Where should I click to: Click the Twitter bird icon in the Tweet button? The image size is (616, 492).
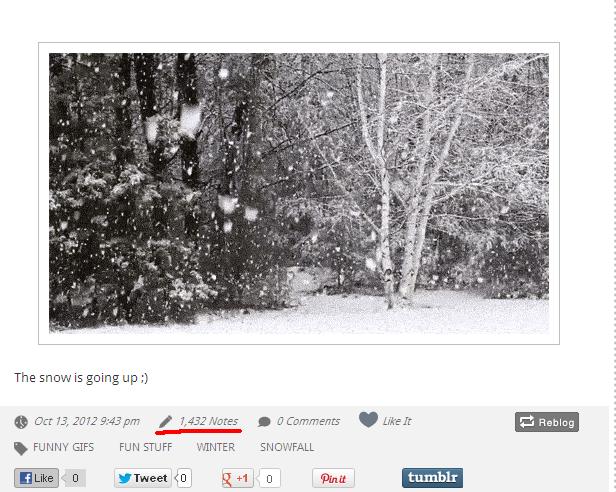click(125, 478)
